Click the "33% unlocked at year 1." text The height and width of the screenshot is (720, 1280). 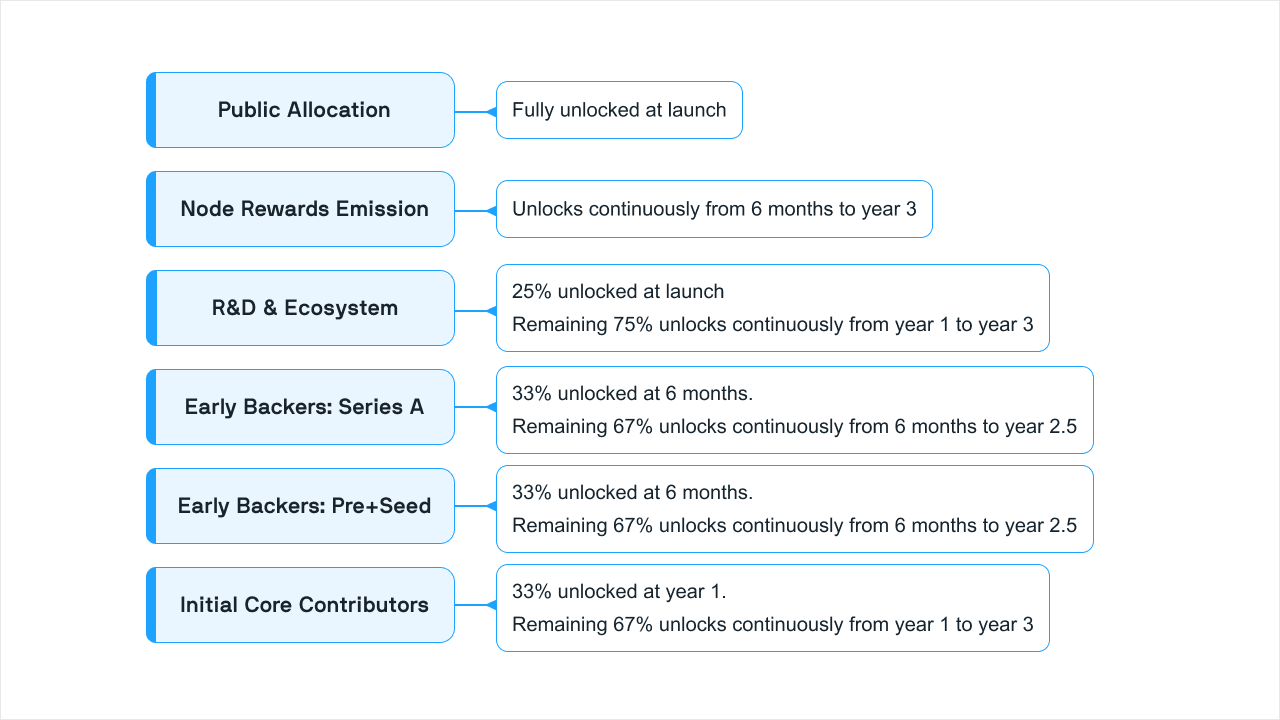(x=619, y=592)
